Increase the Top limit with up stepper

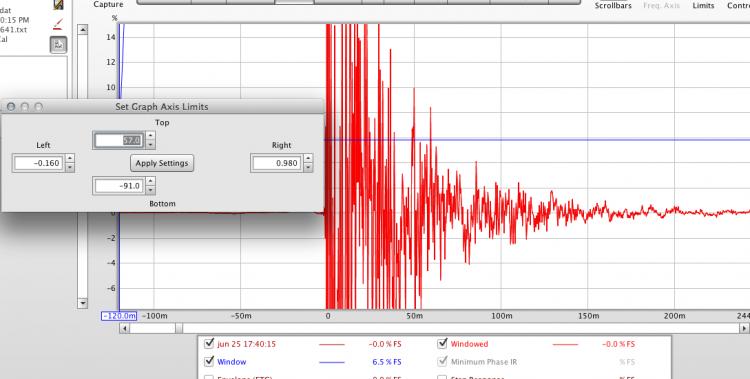(x=150, y=136)
